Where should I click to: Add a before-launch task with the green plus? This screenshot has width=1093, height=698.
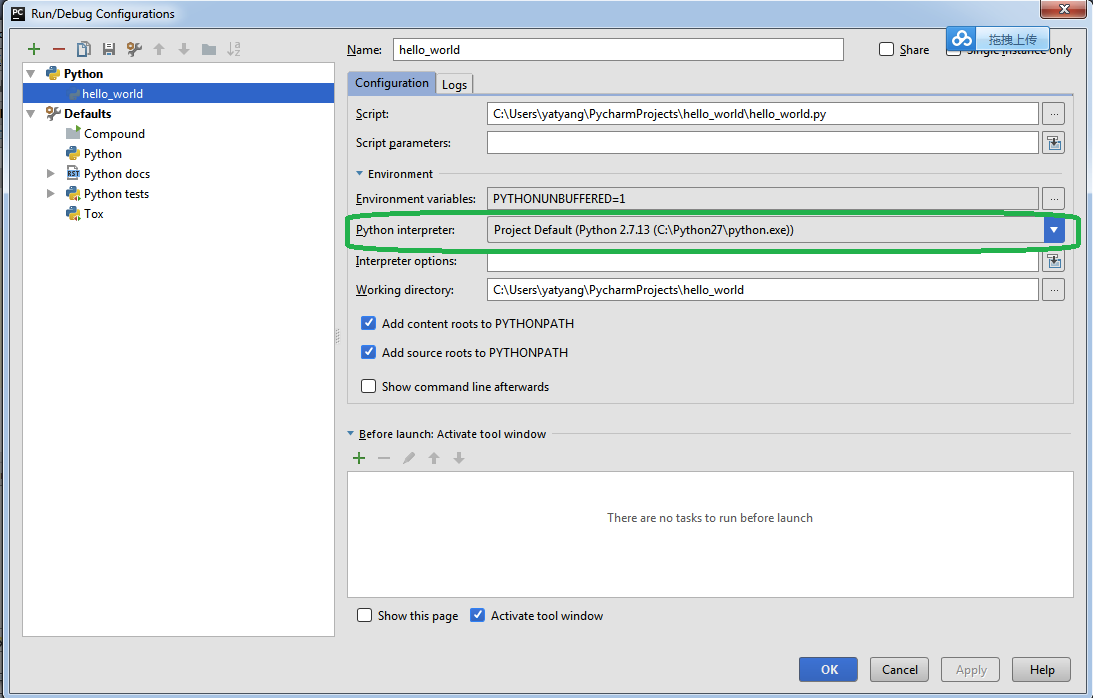[359, 458]
